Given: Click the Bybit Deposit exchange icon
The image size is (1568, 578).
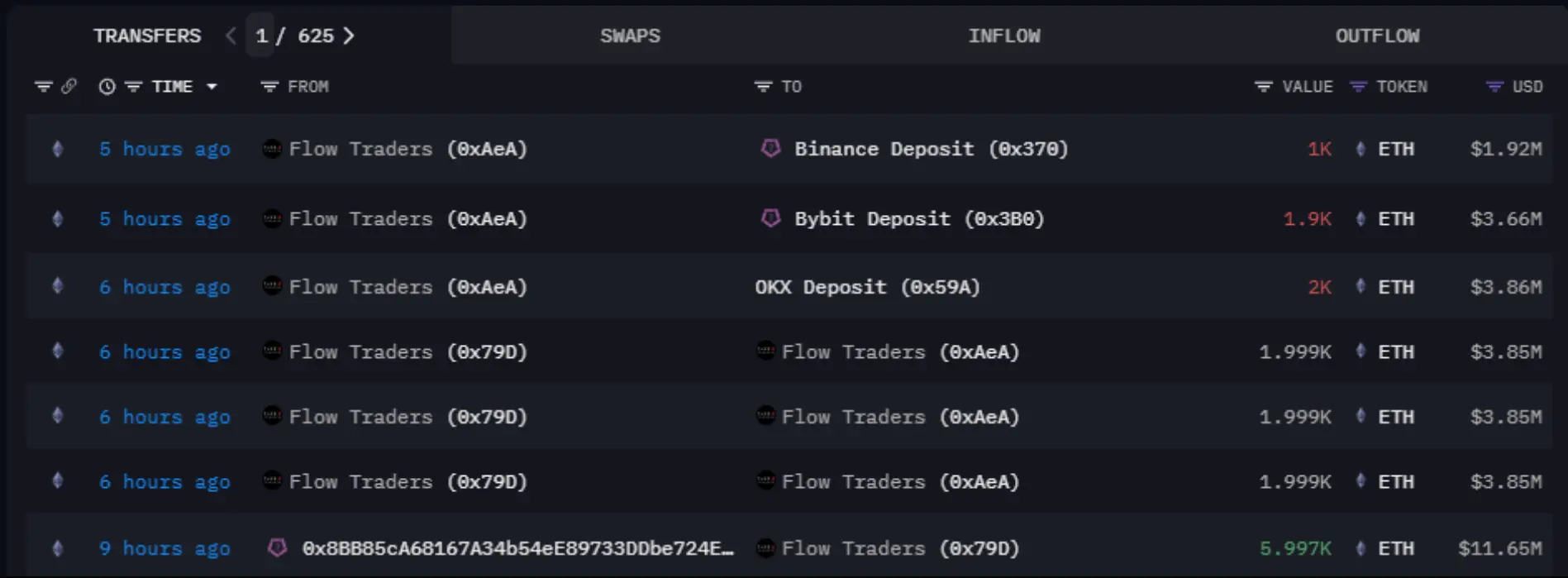Looking at the screenshot, I should point(771,218).
